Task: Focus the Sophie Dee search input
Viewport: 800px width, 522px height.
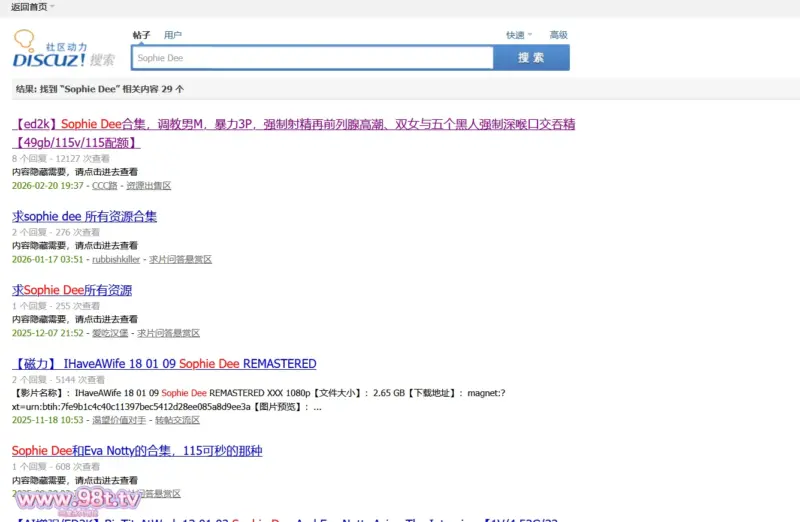Action: point(312,58)
